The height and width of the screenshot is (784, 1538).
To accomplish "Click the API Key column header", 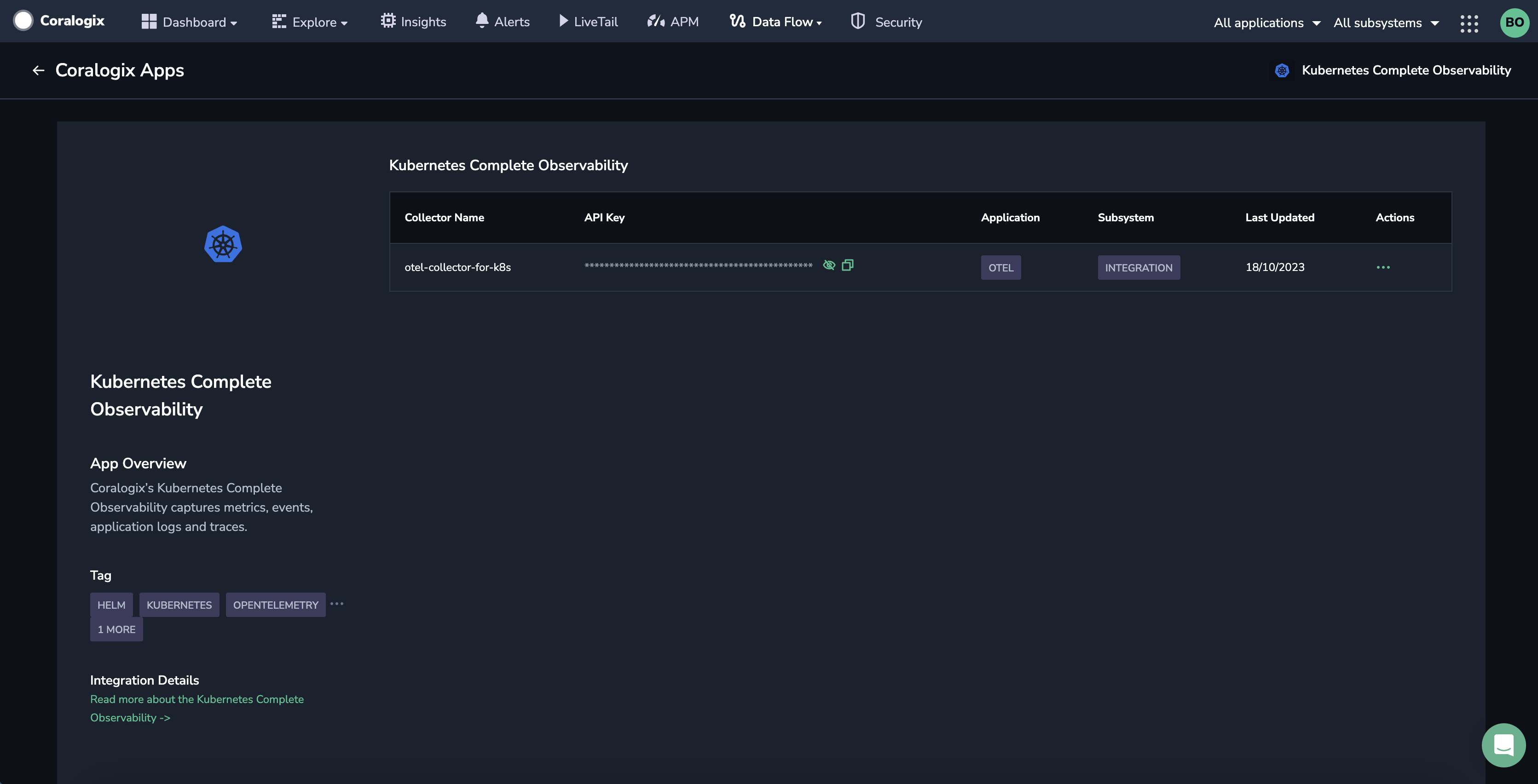I will (604, 217).
